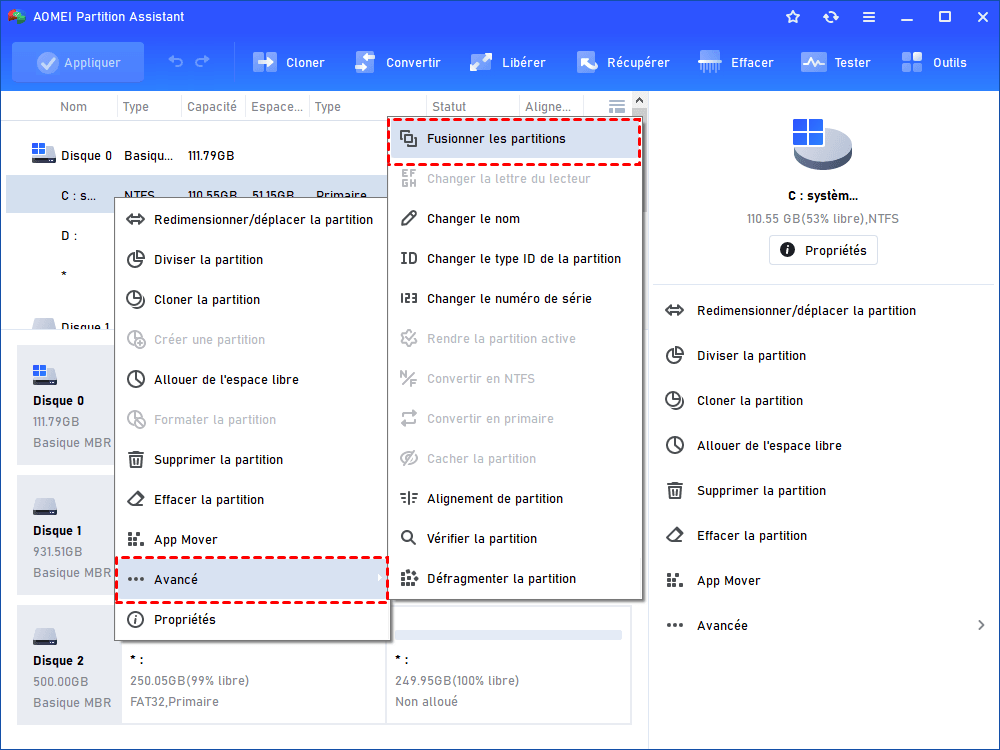
Task: Click the Capacité column header
Action: 212,107
